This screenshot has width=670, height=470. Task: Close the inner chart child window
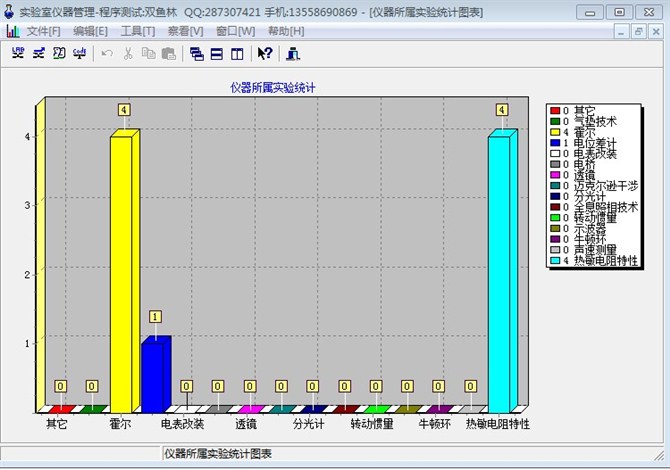tap(656, 31)
